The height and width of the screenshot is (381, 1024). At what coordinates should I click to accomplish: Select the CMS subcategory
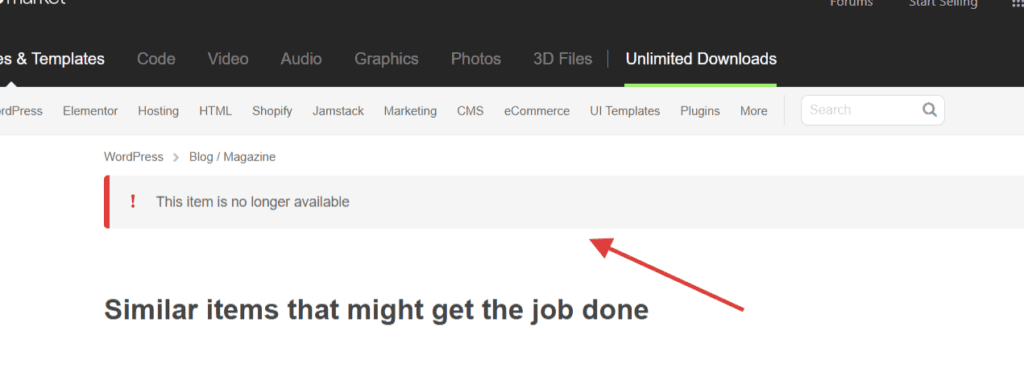[x=470, y=111]
